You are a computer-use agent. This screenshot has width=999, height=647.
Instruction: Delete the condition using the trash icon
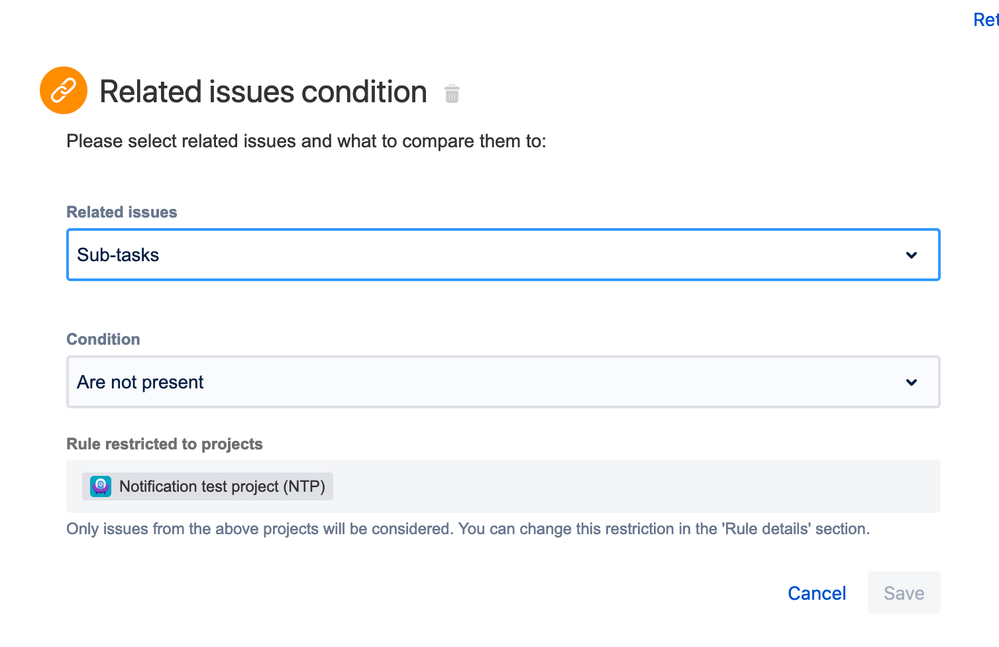tap(451, 93)
